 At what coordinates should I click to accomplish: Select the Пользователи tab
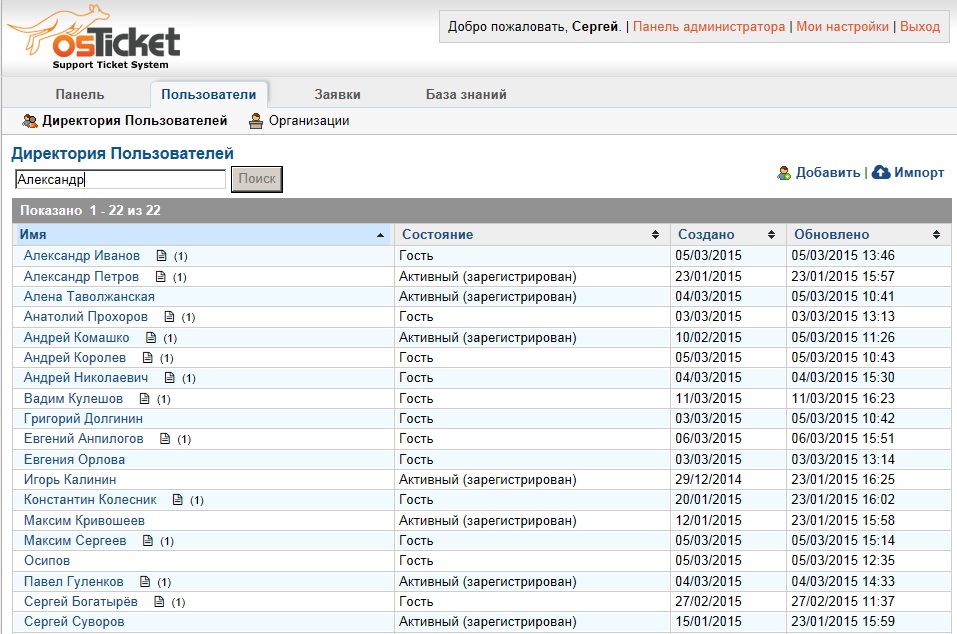209,95
